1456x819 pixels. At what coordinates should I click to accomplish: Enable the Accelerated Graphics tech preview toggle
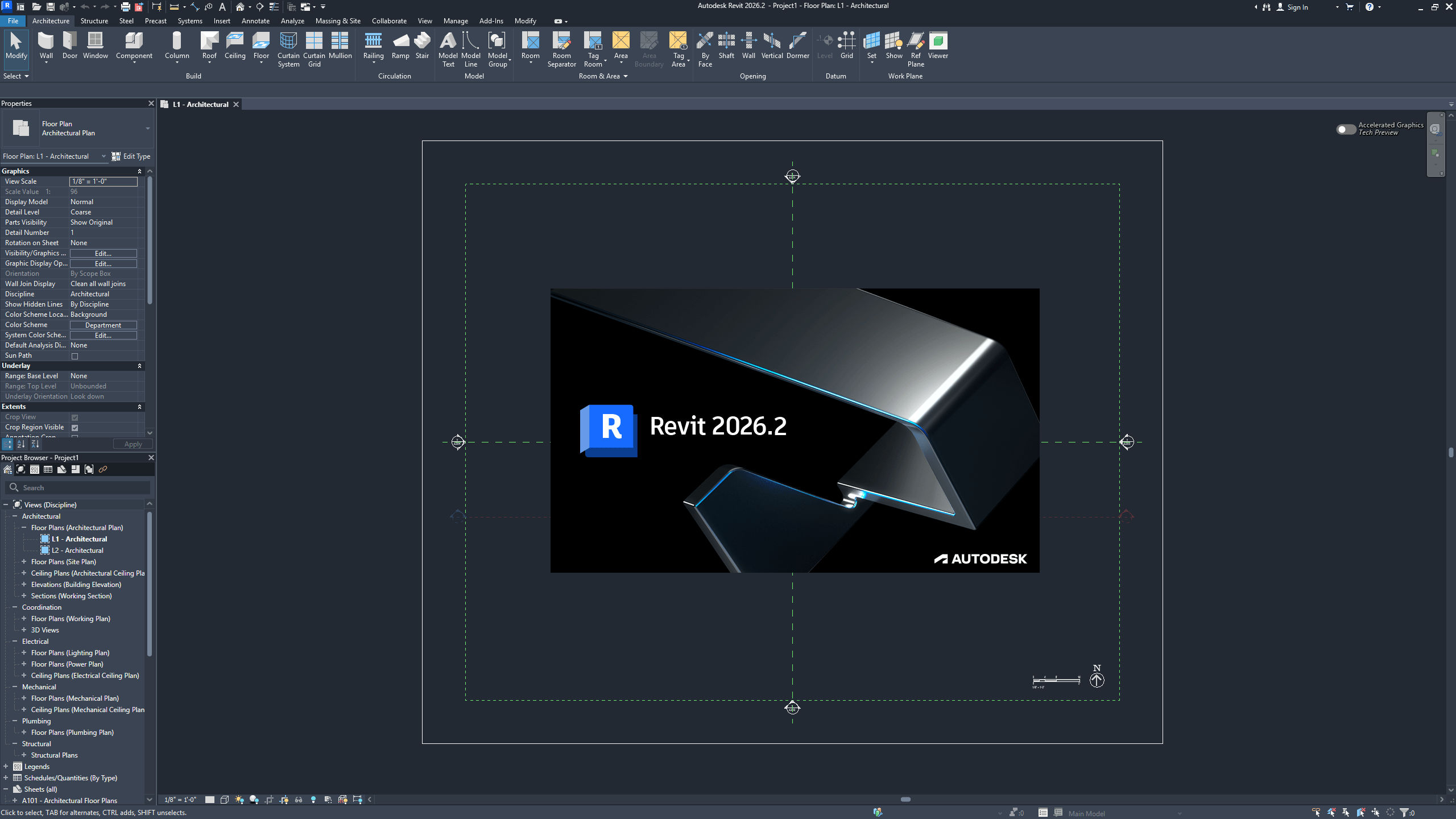point(1345,129)
